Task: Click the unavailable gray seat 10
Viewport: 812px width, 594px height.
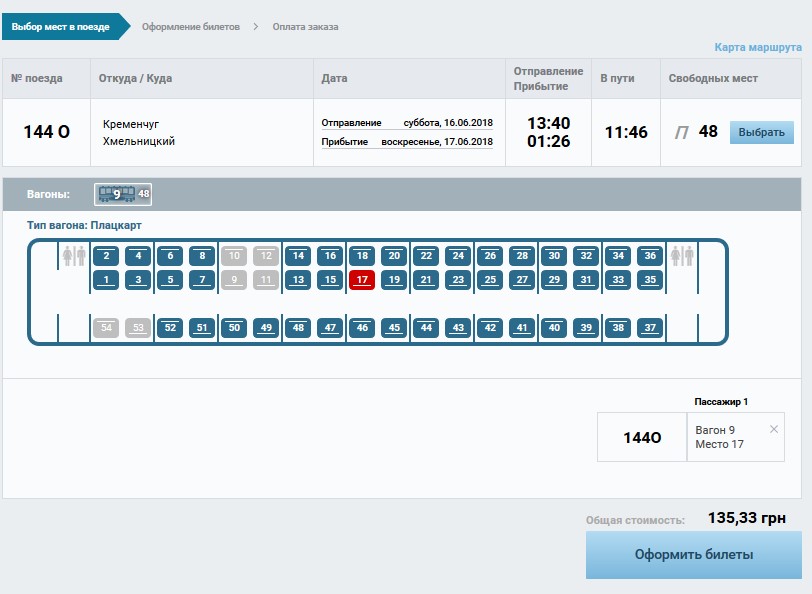Action: [x=234, y=256]
